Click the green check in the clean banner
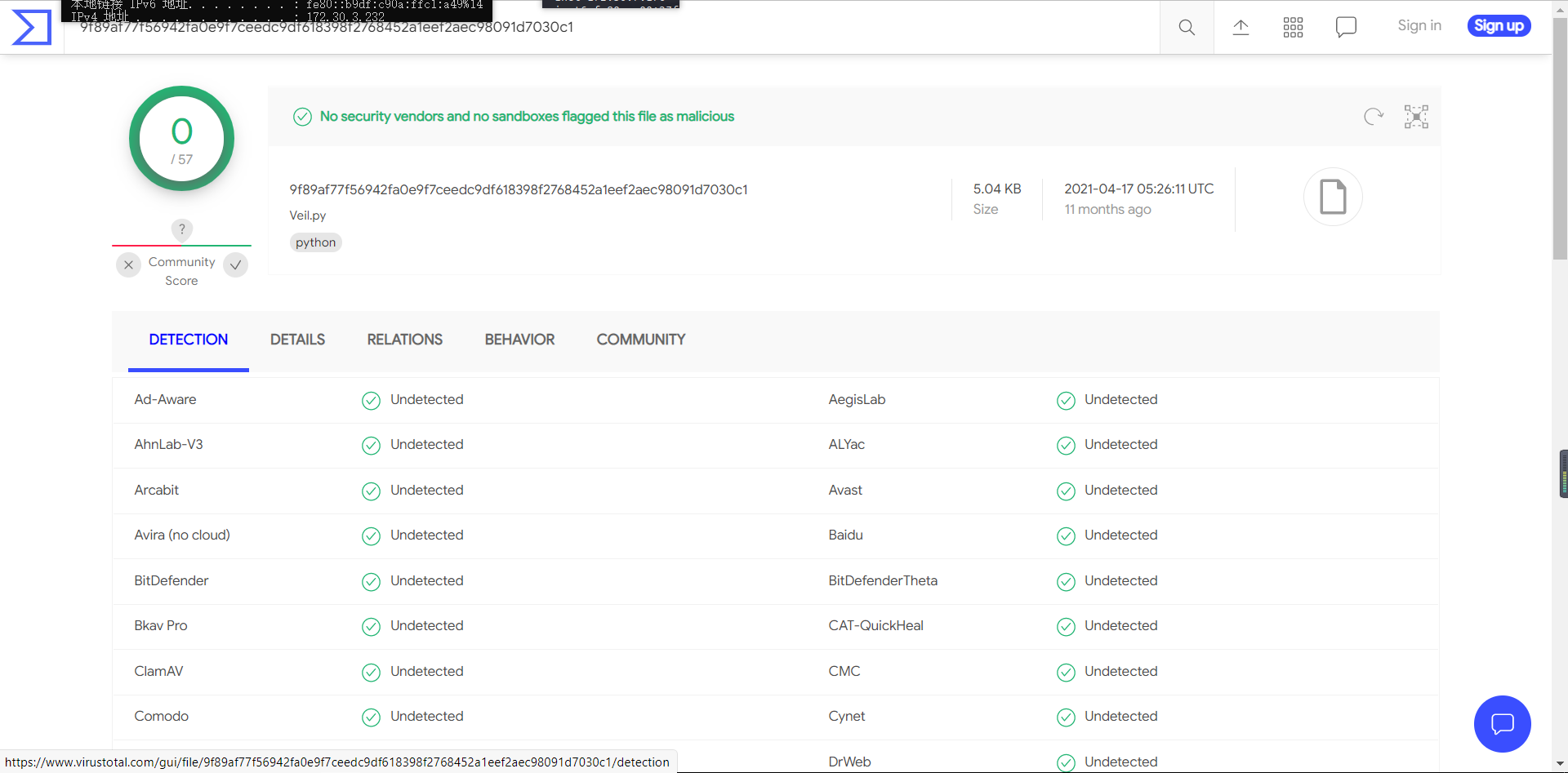 click(x=302, y=117)
